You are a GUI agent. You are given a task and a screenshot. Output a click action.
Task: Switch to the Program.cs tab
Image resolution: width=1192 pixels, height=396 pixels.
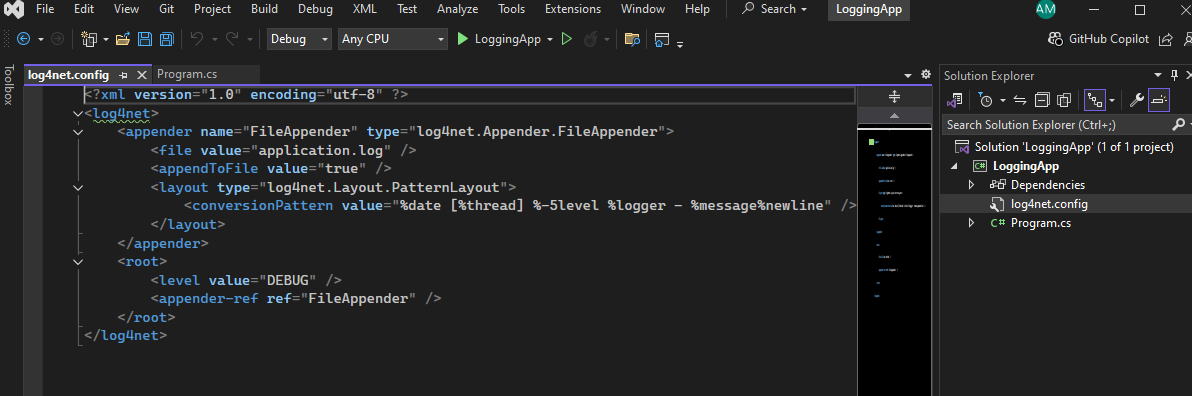point(187,74)
